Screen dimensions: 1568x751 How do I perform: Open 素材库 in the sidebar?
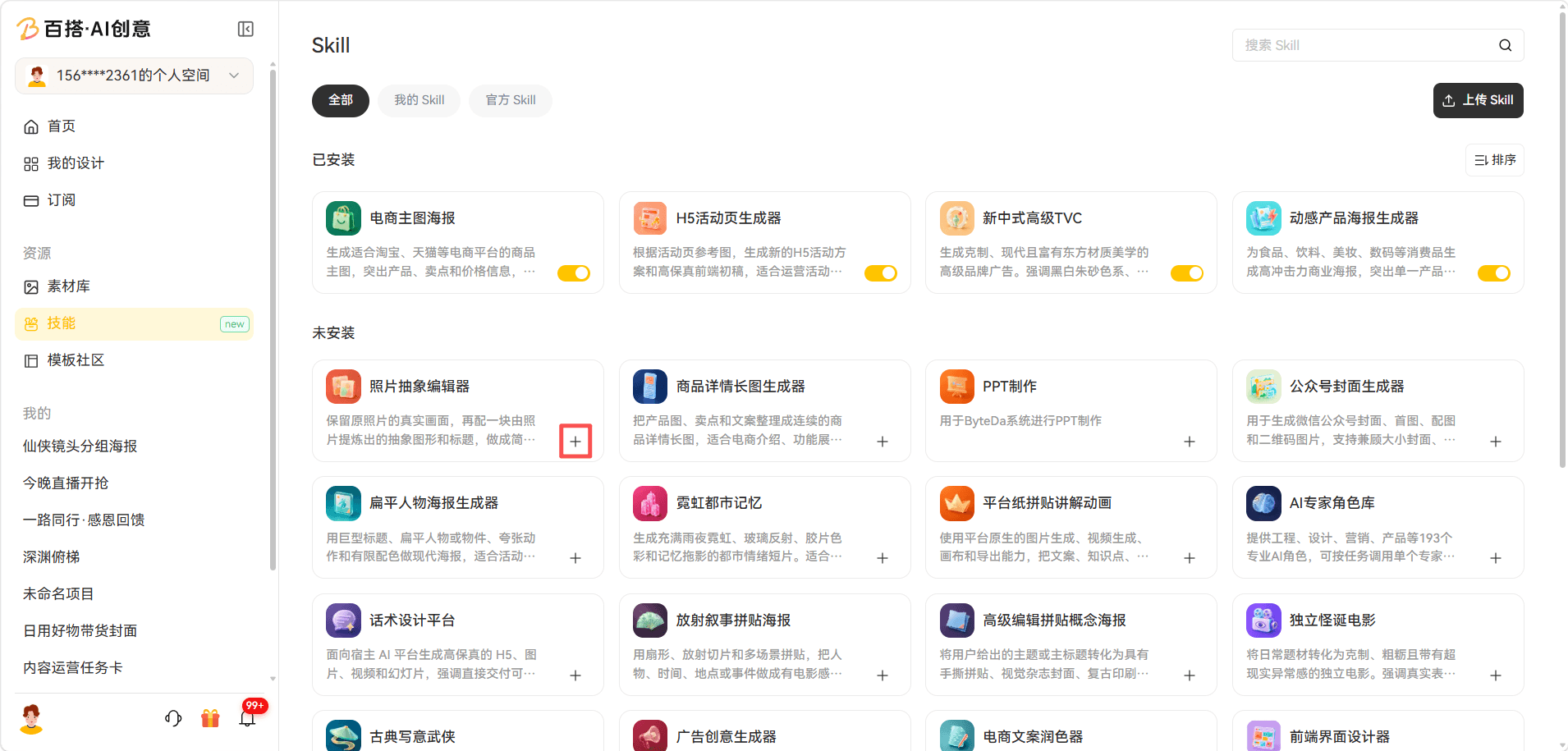(134, 286)
